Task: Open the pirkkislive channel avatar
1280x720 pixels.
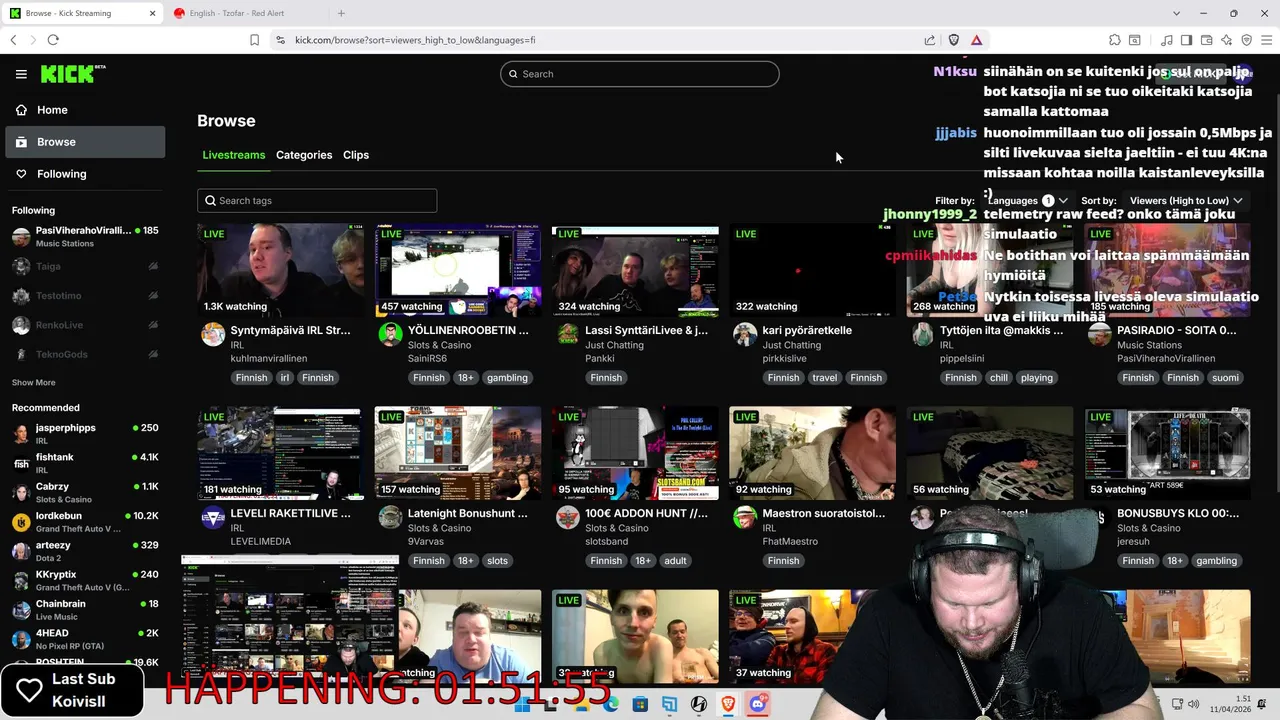Action: pyautogui.click(x=745, y=335)
